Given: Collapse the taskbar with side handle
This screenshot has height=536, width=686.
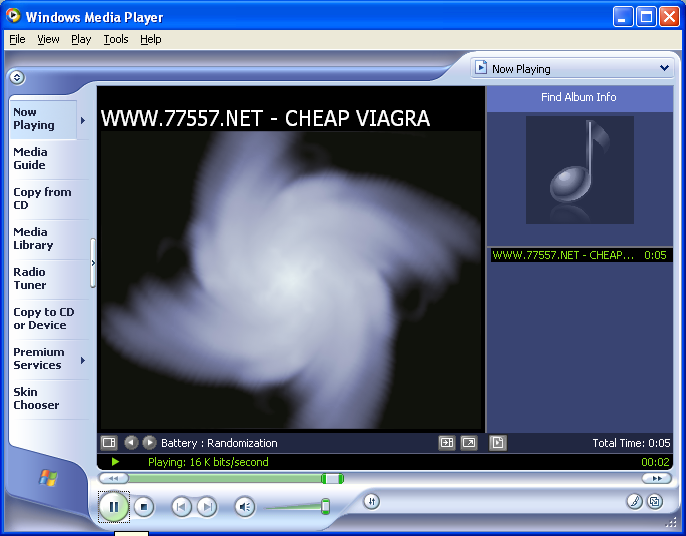Looking at the screenshot, I should pyautogui.click(x=93, y=263).
